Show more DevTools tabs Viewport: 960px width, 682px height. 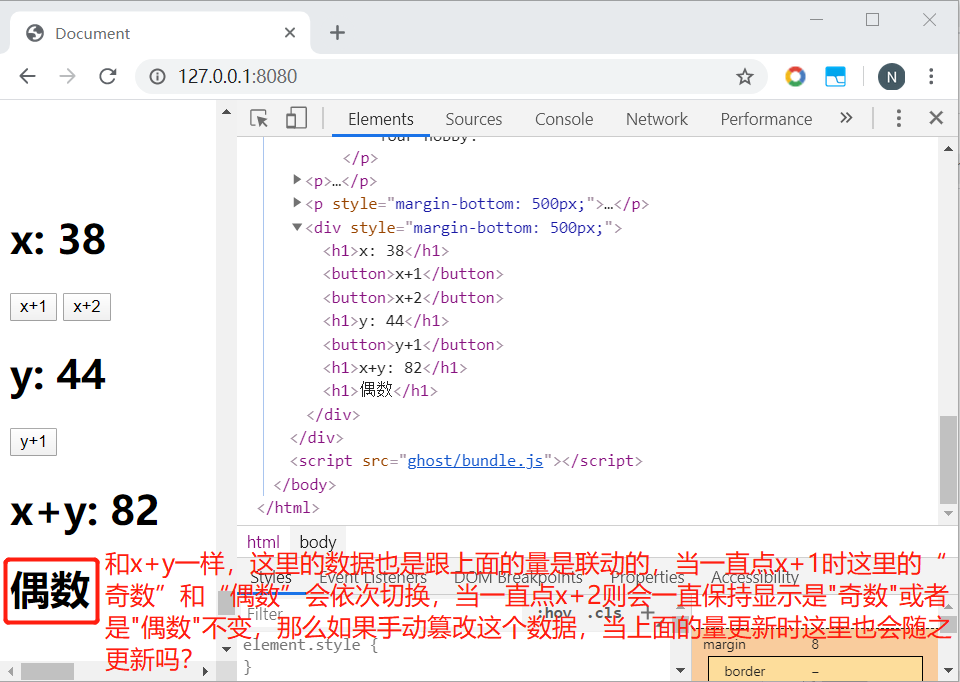pyautogui.click(x=846, y=118)
